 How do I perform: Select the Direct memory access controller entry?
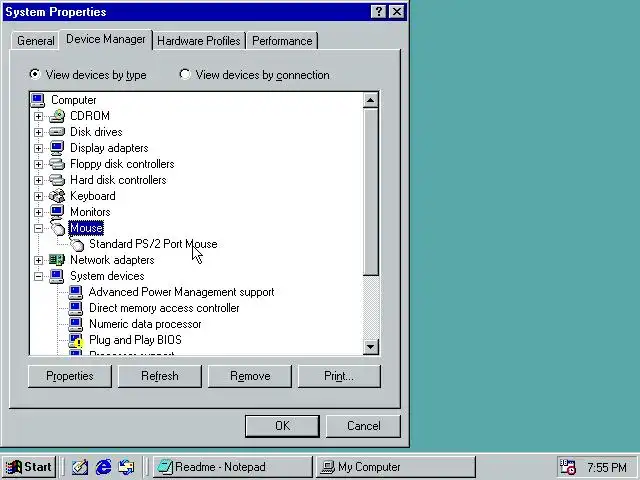point(164,308)
